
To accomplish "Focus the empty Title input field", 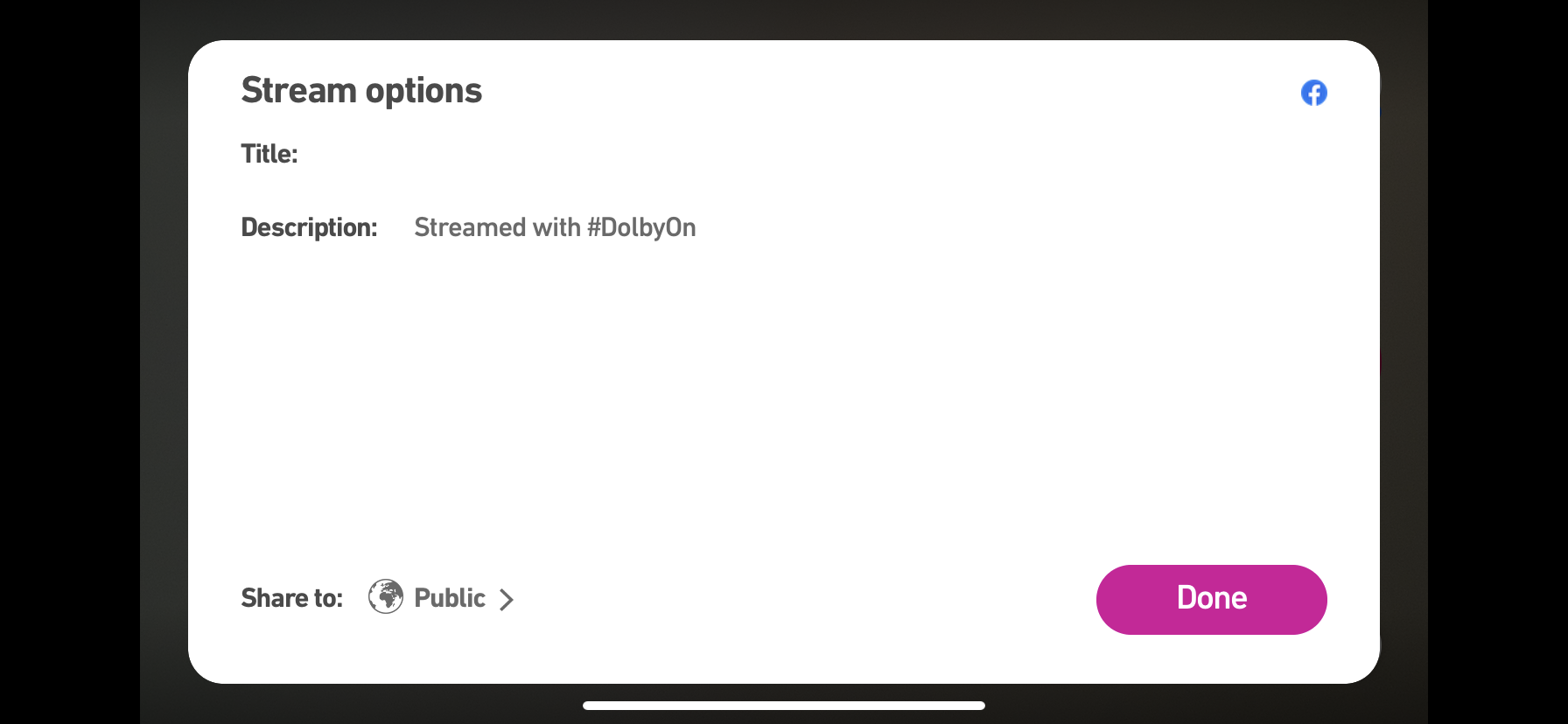I will pyautogui.click(x=787, y=155).
